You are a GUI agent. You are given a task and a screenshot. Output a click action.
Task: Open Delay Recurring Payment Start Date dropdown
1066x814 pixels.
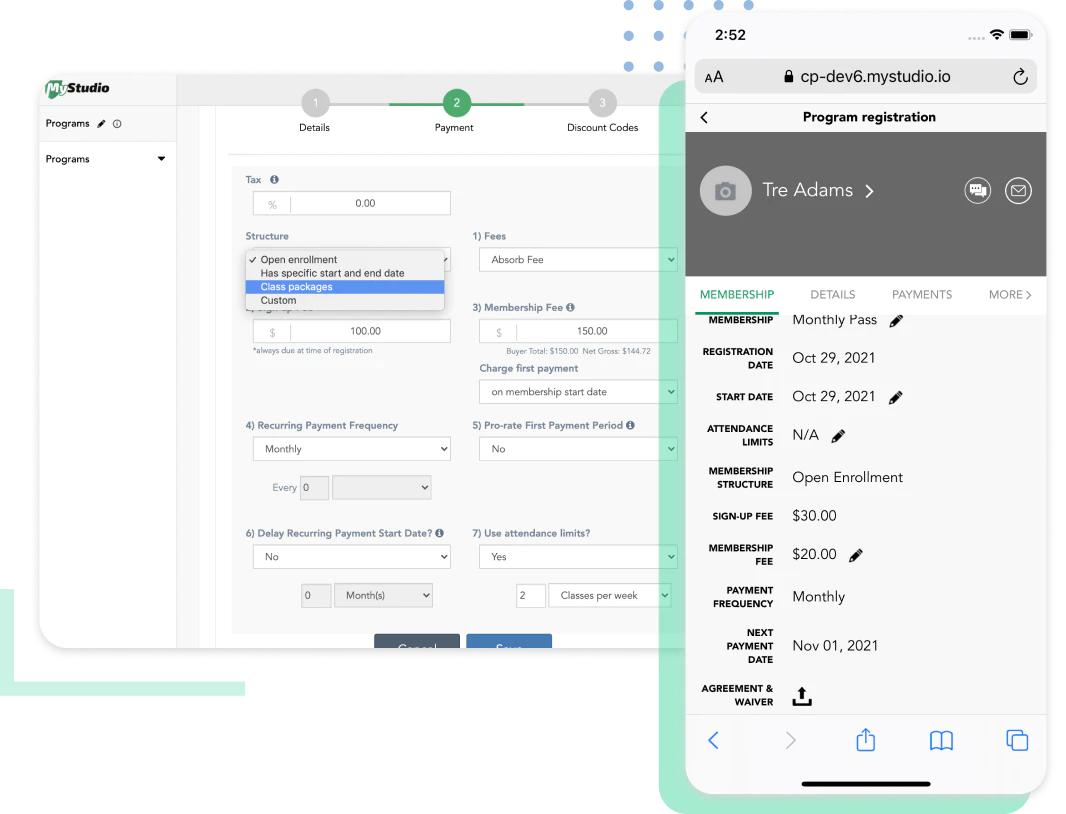tap(351, 556)
